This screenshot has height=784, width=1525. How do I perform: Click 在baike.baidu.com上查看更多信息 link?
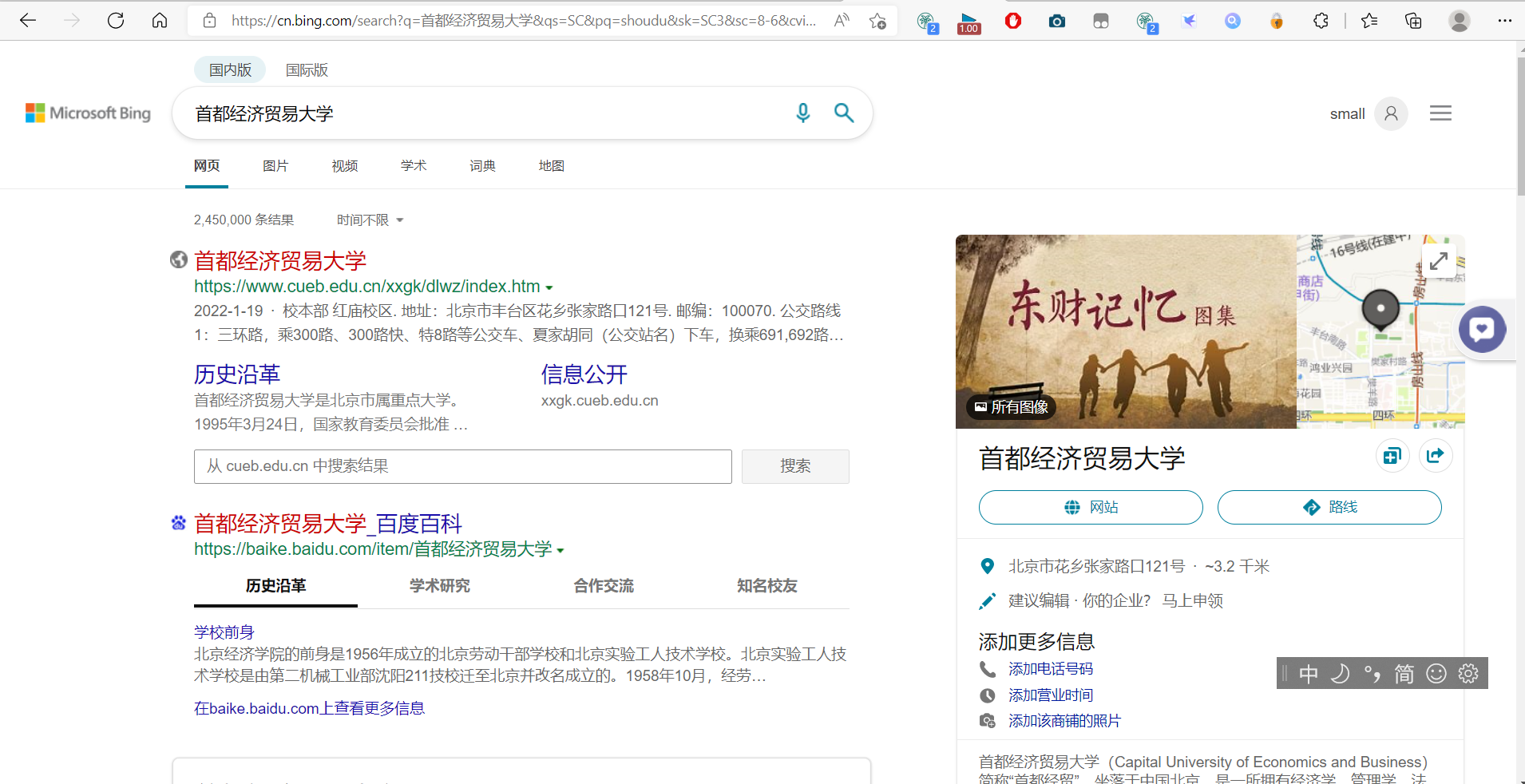pos(309,708)
